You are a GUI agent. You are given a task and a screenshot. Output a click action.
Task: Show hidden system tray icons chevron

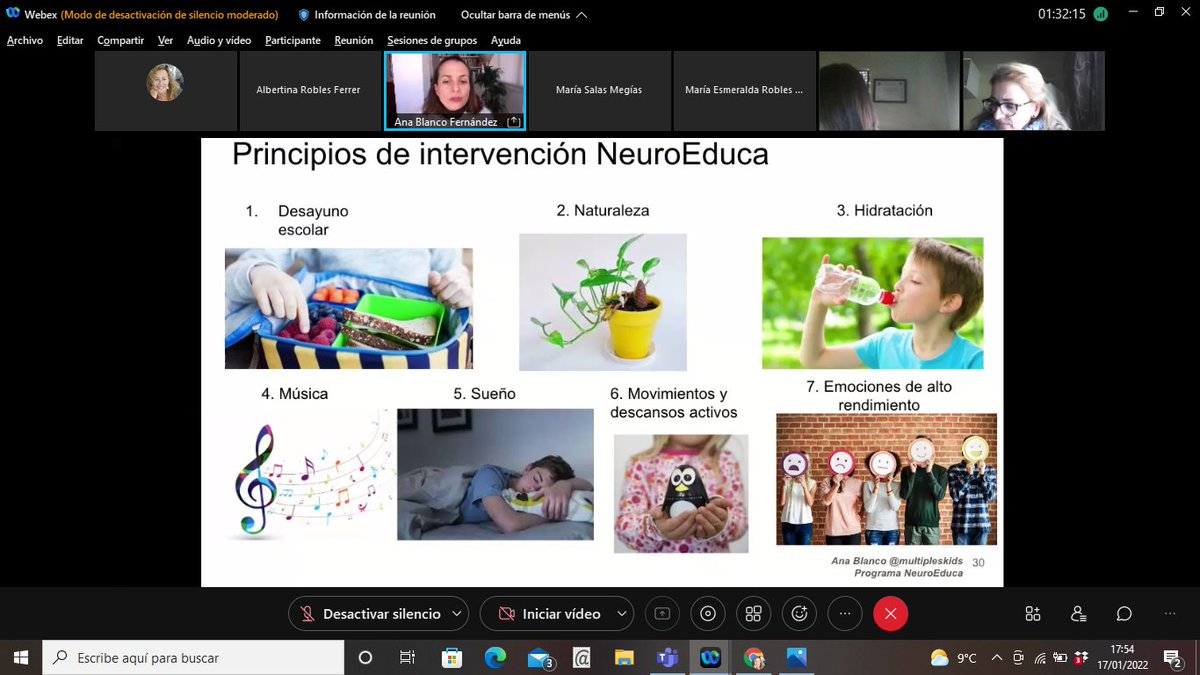tap(997, 657)
